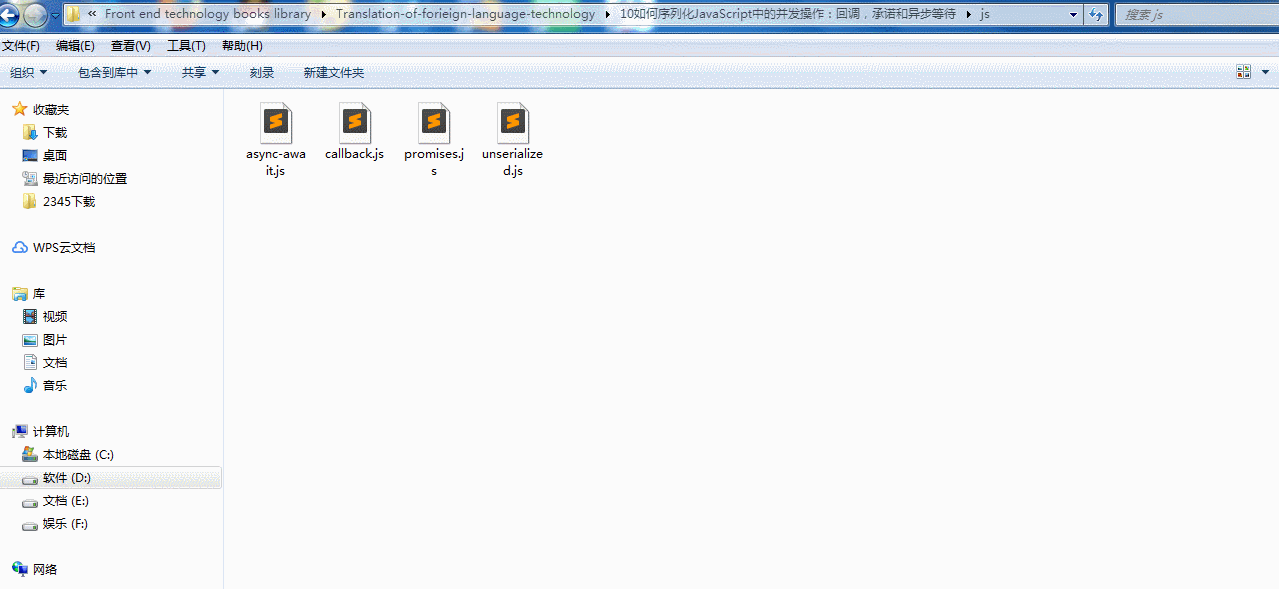Open the view options dropdown arrow

coord(1265,72)
